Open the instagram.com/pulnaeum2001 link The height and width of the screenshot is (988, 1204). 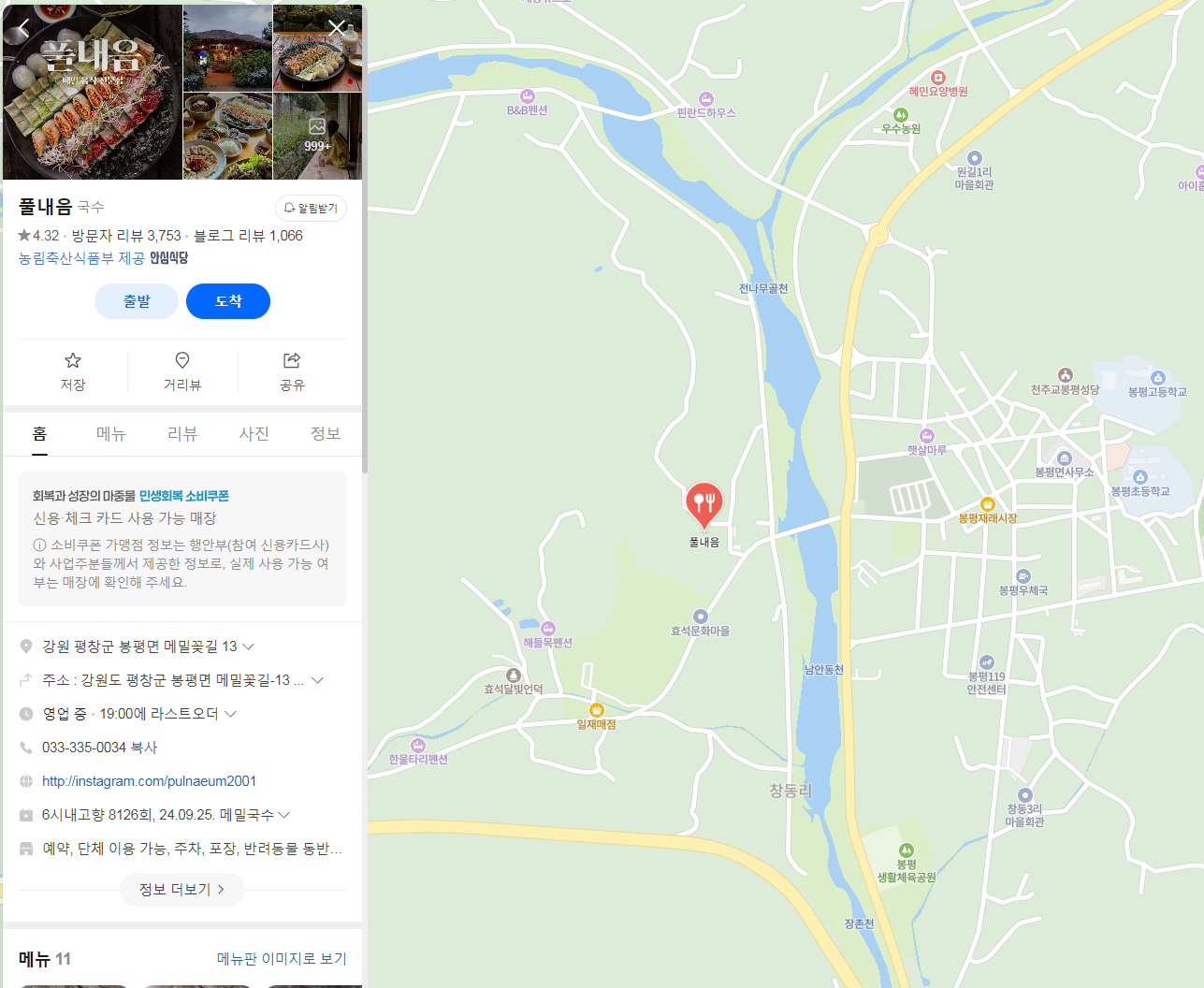[x=149, y=781]
